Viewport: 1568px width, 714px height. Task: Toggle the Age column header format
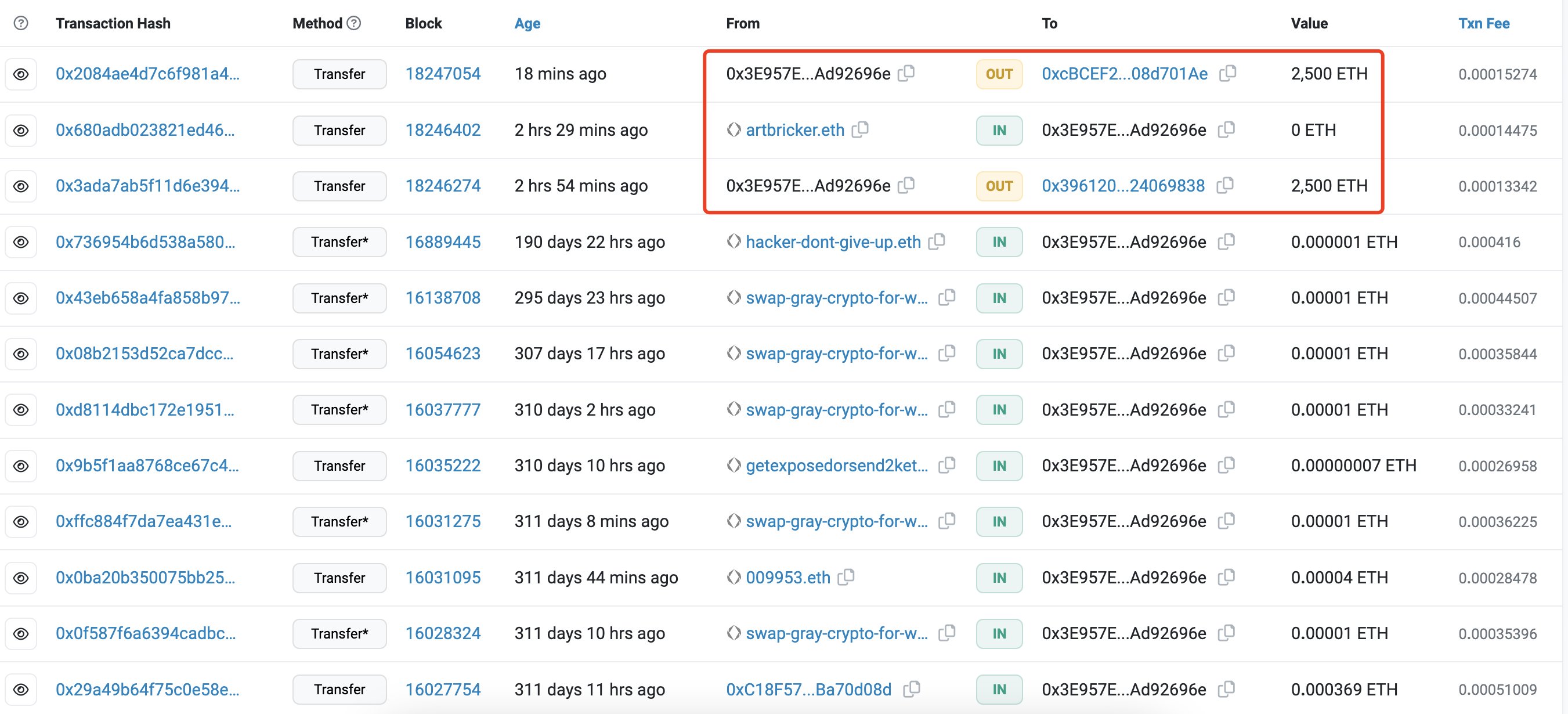click(x=527, y=23)
